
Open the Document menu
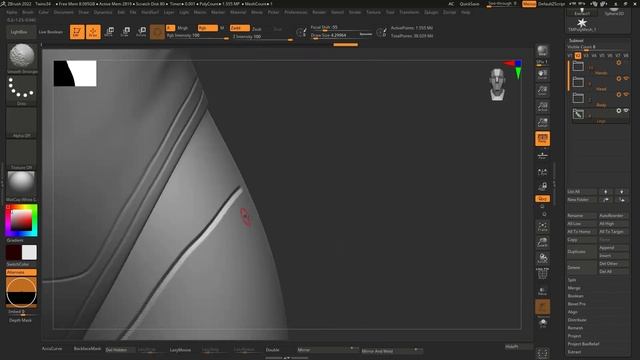point(64,12)
